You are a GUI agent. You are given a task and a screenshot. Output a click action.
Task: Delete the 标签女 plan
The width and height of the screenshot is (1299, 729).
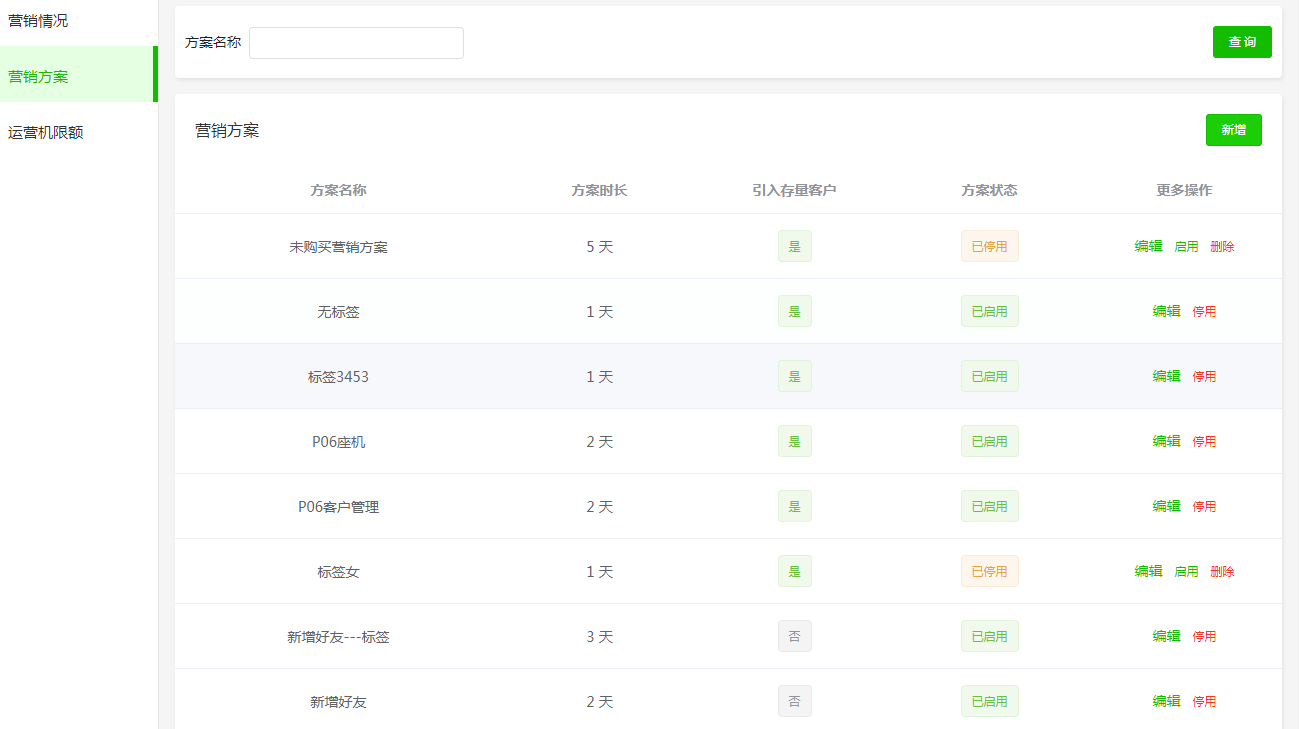(1222, 571)
